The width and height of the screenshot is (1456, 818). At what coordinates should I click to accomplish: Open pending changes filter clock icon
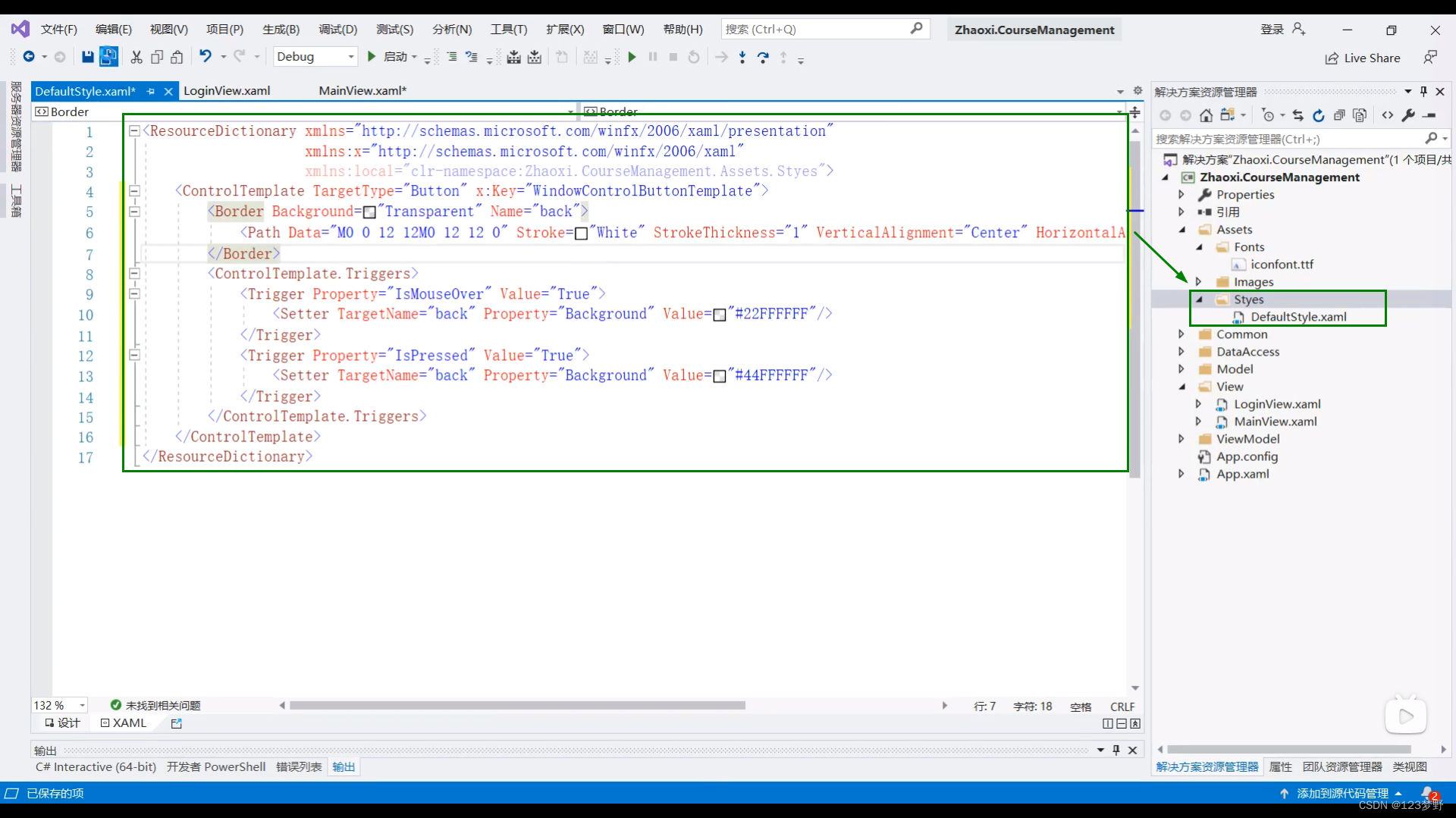pos(1268,115)
